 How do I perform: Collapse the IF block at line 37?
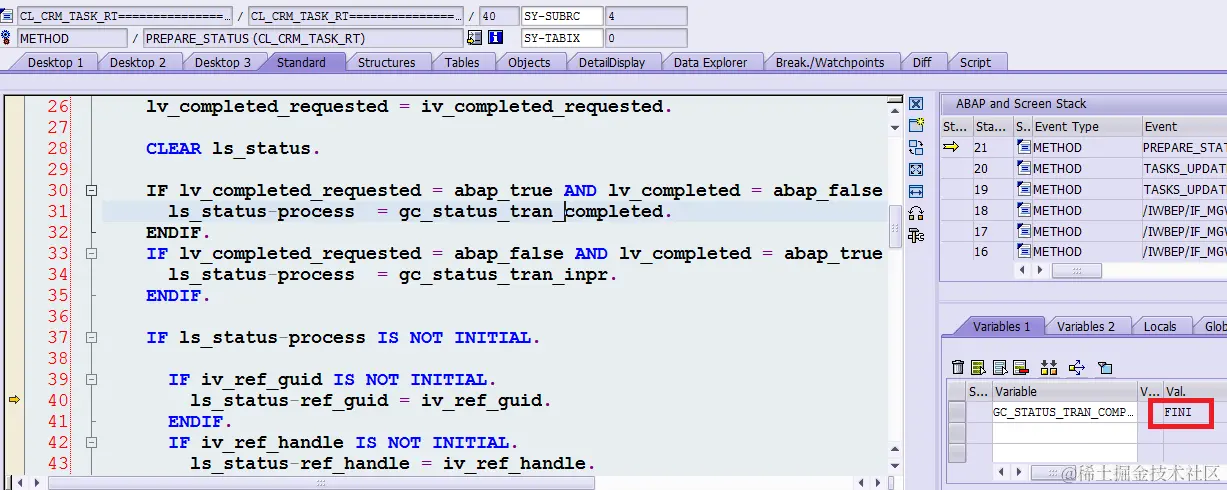92,337
